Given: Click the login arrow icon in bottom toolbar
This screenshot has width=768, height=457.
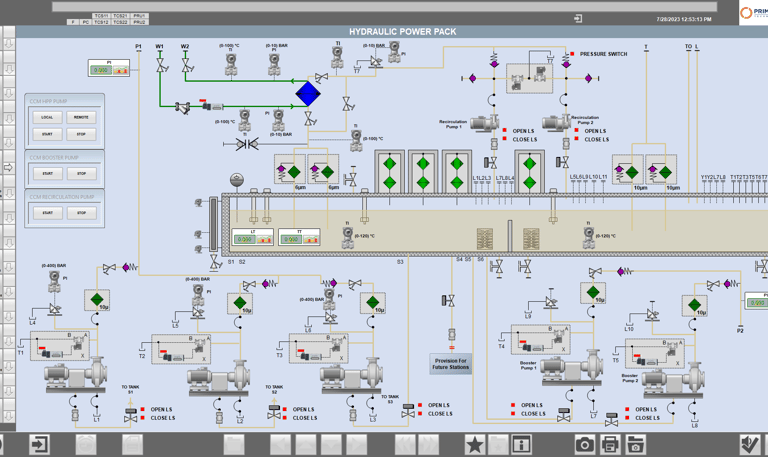Looking at the screenshot, I should (x=39, y=445).
